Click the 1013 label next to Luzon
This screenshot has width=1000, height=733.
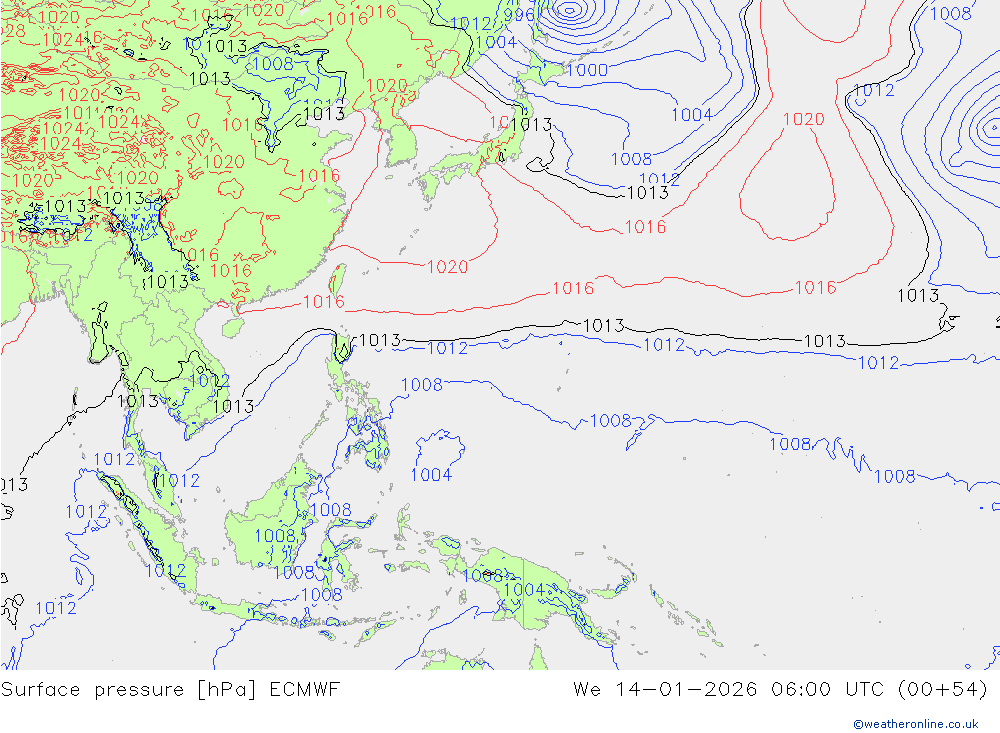[380, 341]
